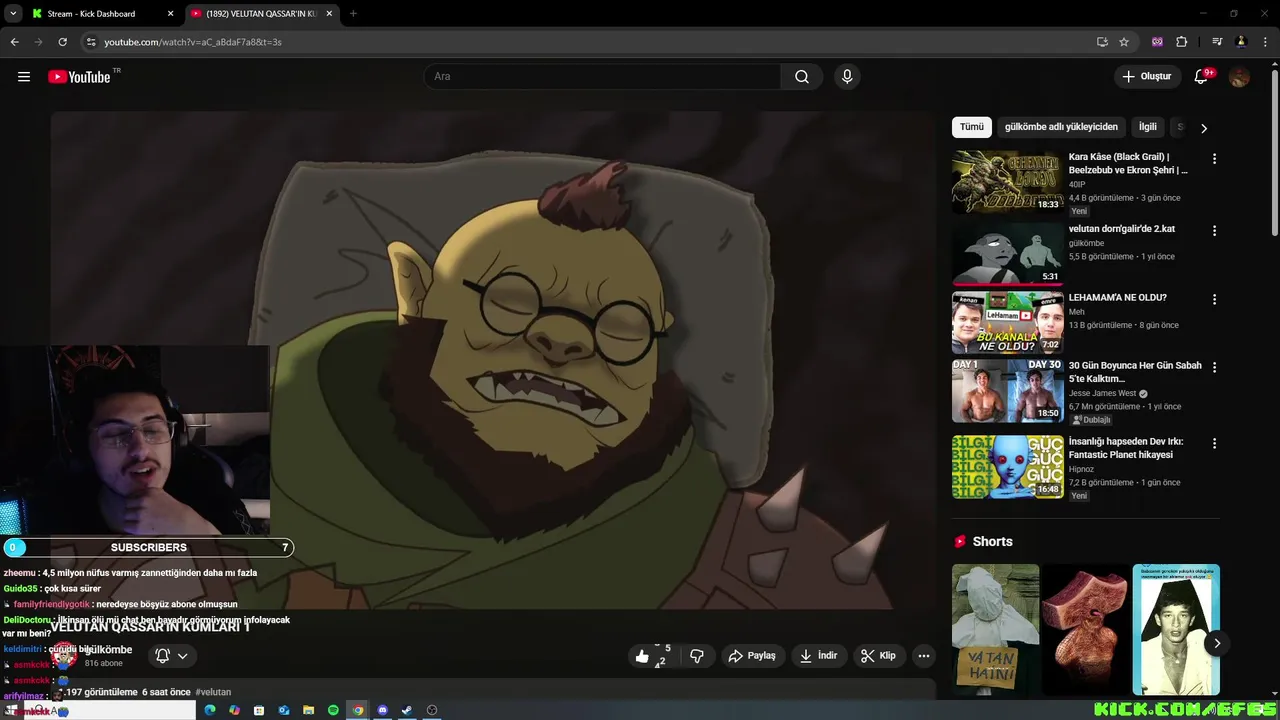Close the YouTube tab
Image resolution: width=1280 pixels, height=720 pixels.
(x=329, y=14)
